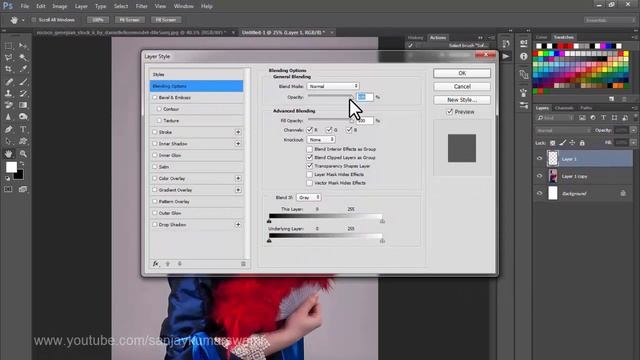Select the Lasso tool

pos(8,58)
